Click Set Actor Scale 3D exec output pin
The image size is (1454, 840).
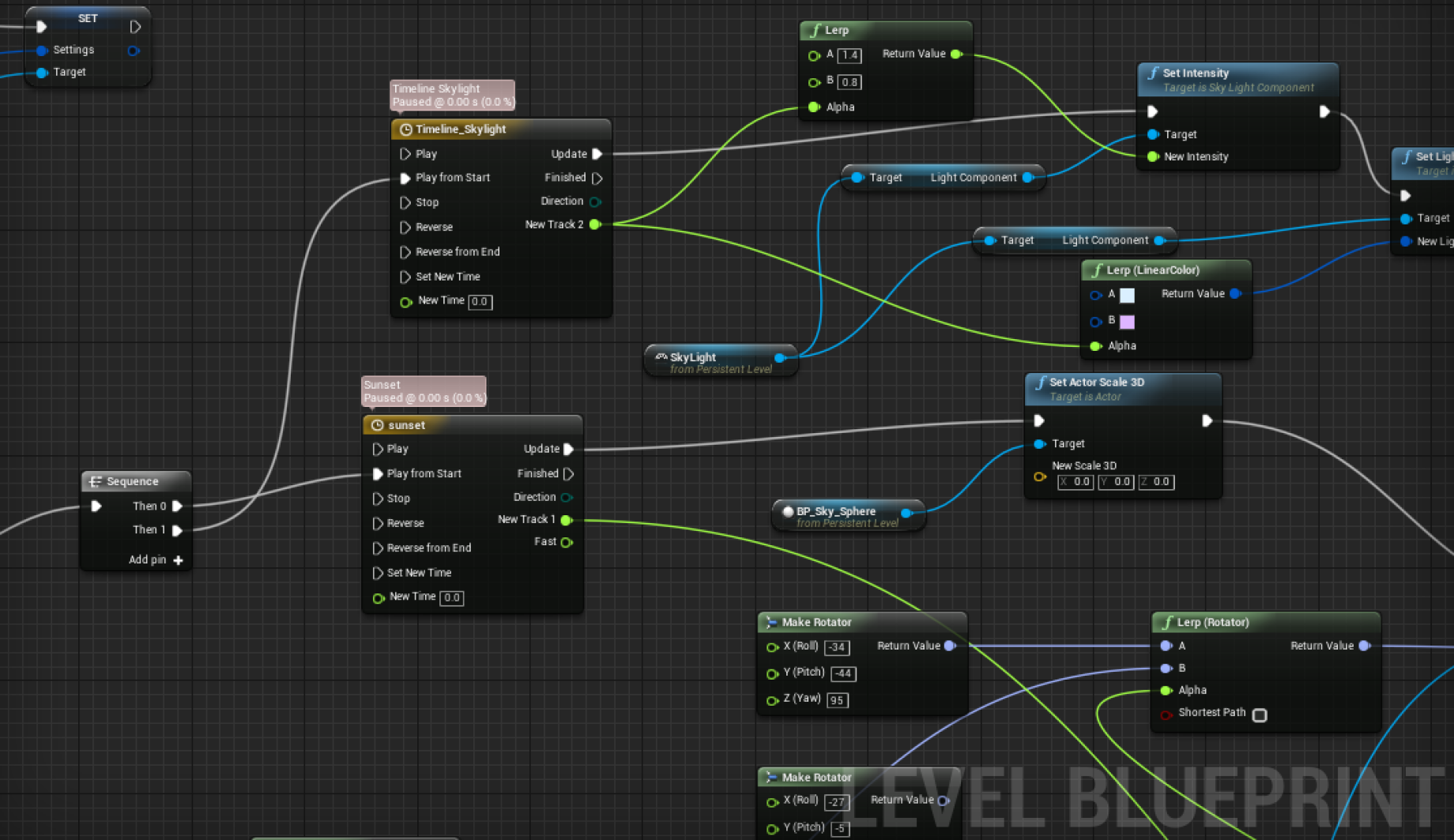click(1207, 420)
